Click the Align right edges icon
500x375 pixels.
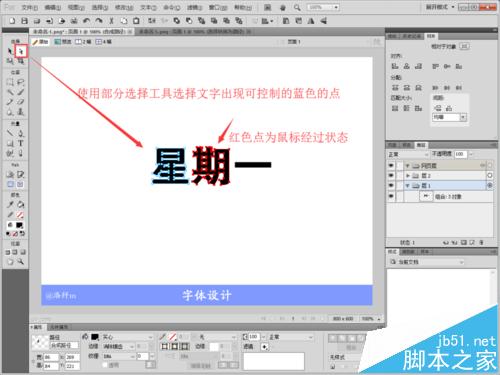pos(418,66)
